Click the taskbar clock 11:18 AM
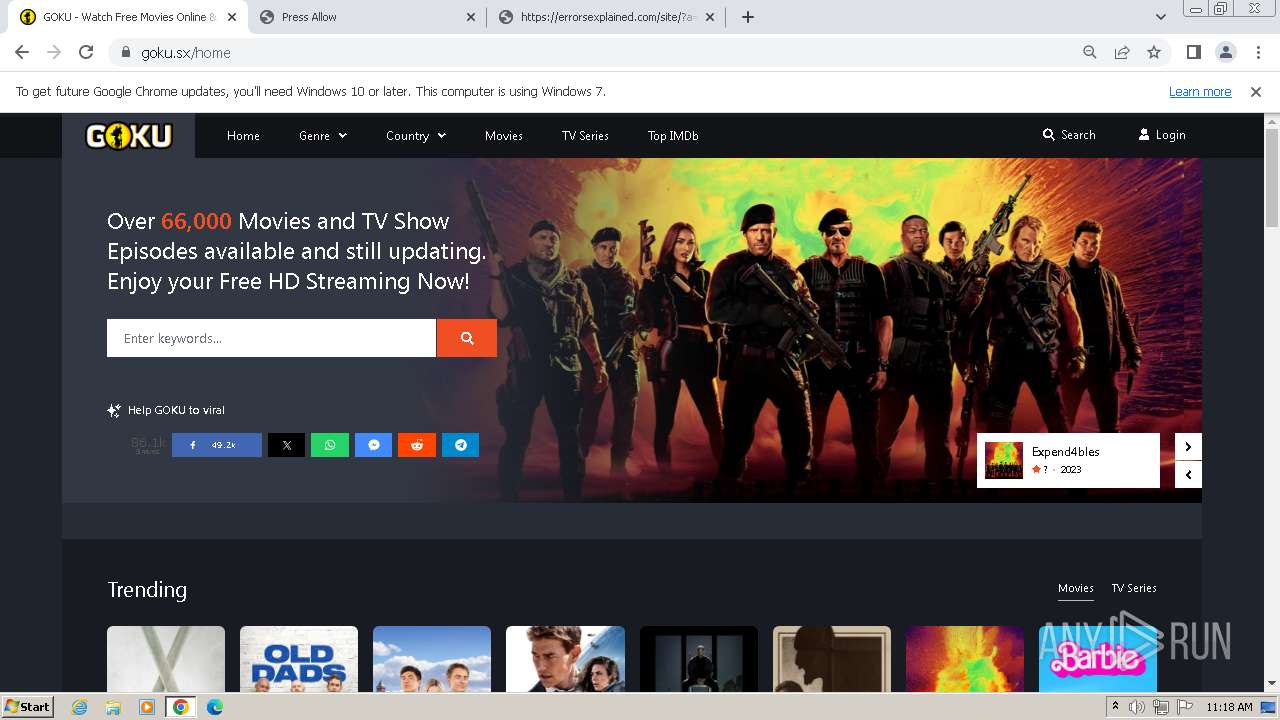Image resolution: width=1280 pixels, height=720 pixels. pyautogui.click(x=1229, y=707)
